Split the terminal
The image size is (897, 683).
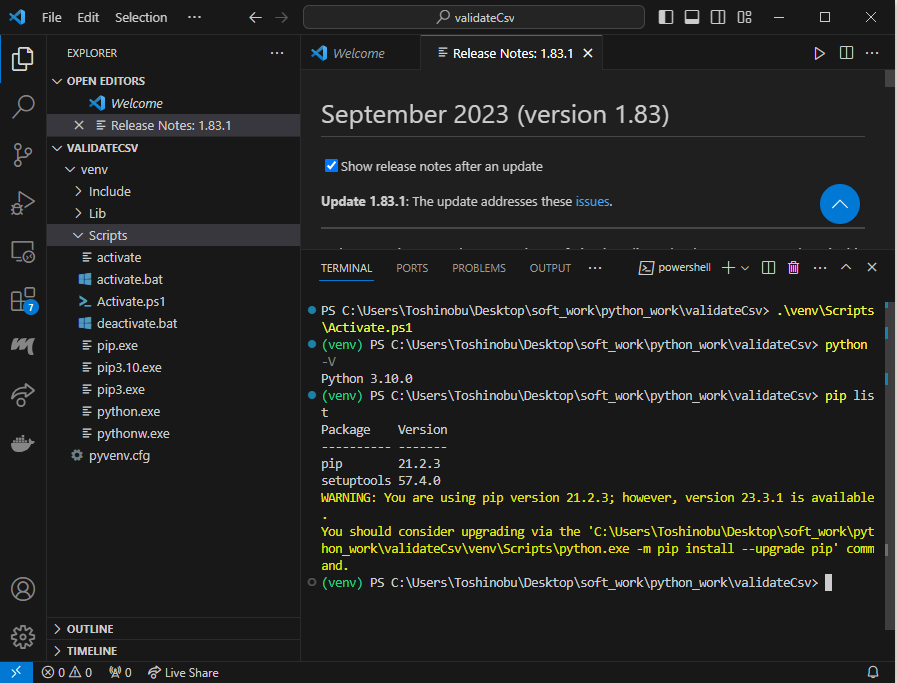point(767,268)
